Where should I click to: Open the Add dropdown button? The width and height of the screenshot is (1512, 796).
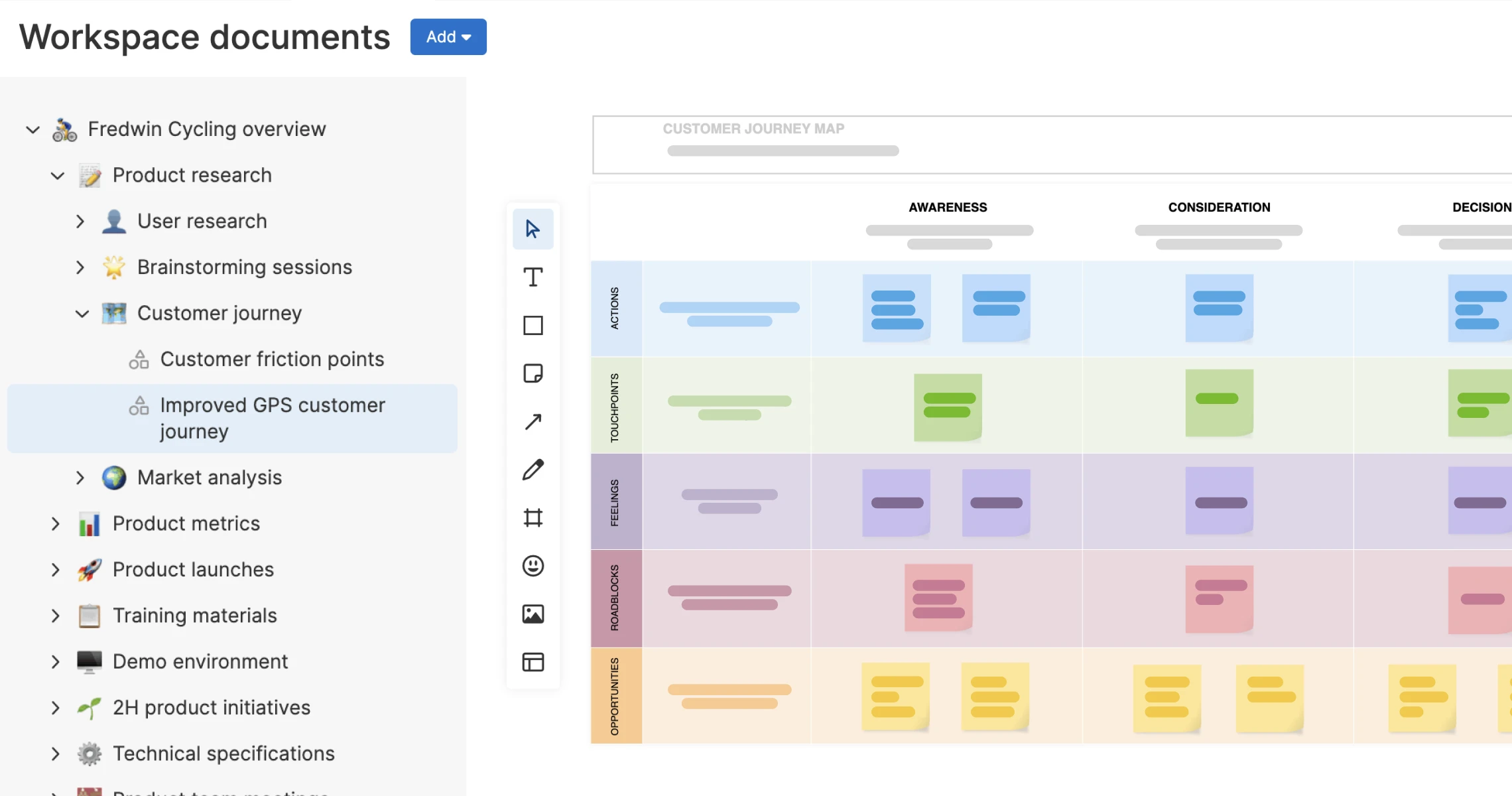pyautogui.click(x=448, y=37)
